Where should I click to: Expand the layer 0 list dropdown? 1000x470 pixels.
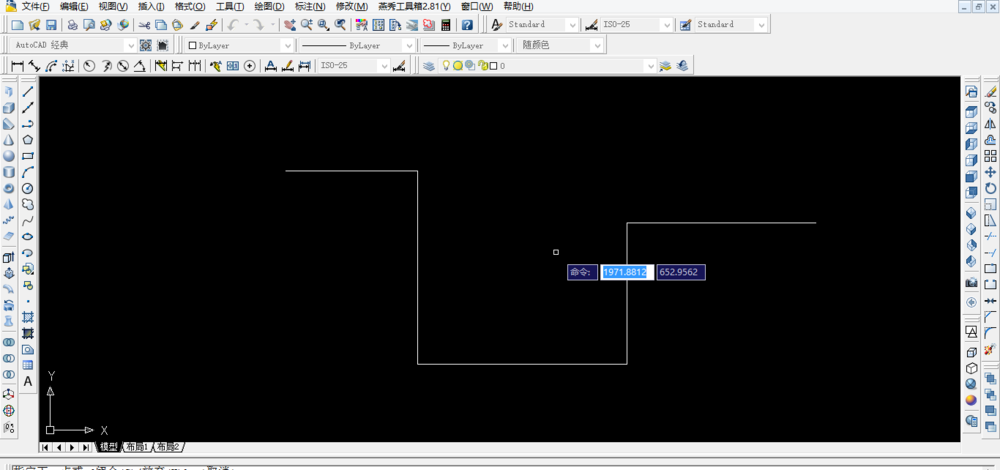tap(650, 65)
